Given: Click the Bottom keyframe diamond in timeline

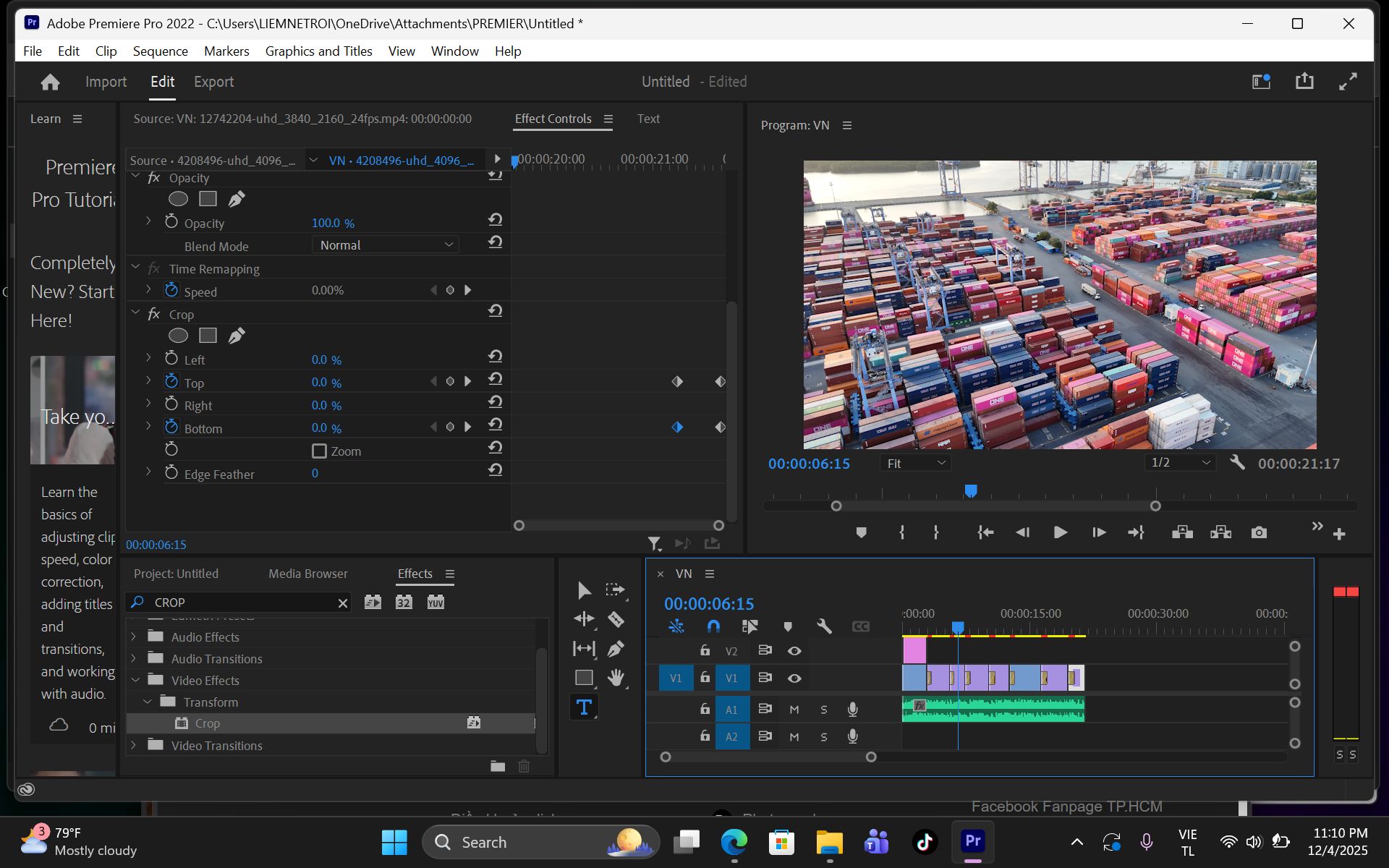Looking at the screenshot, I should tap(677, 427).
